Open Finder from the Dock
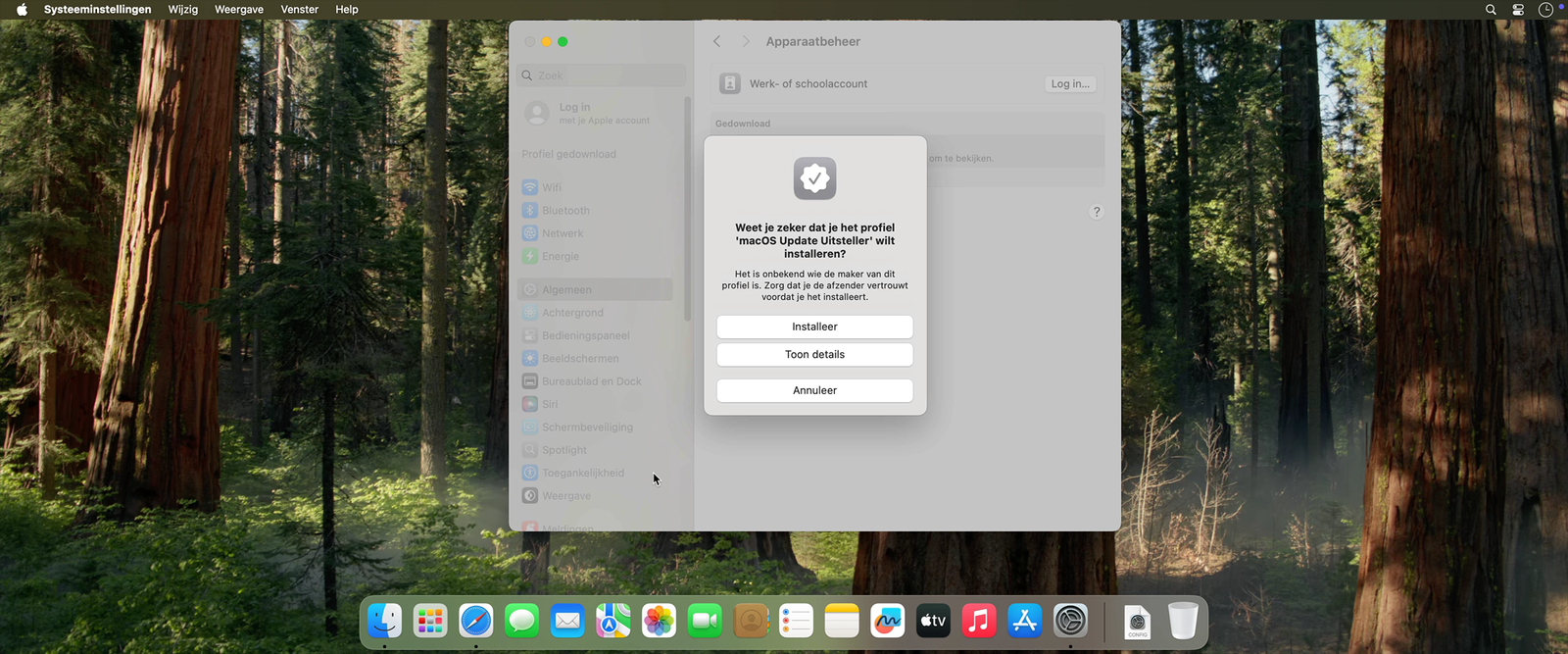The width and height of the screenshot is (1568, 654). [385, 621]
